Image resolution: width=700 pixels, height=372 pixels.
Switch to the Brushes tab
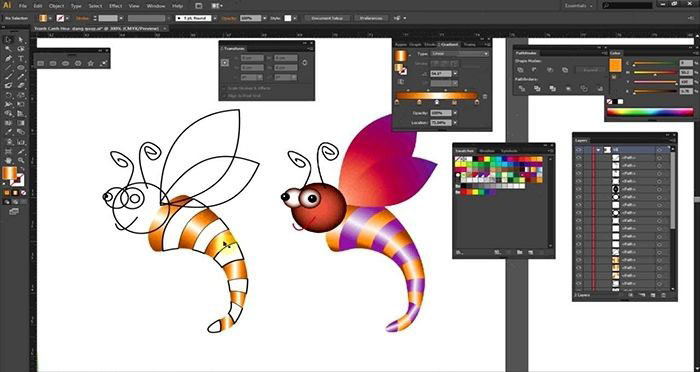pos(487,151)
